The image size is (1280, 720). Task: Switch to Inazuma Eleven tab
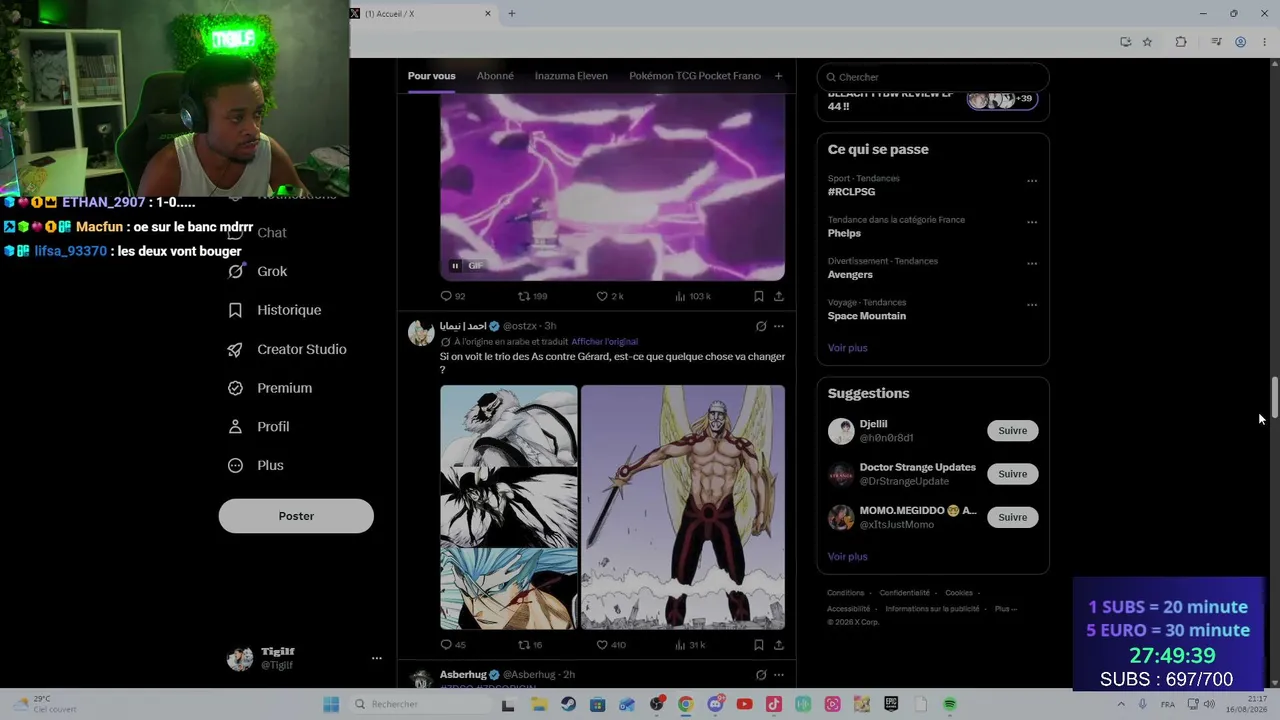pyautogui.click(x=571, y=76)
